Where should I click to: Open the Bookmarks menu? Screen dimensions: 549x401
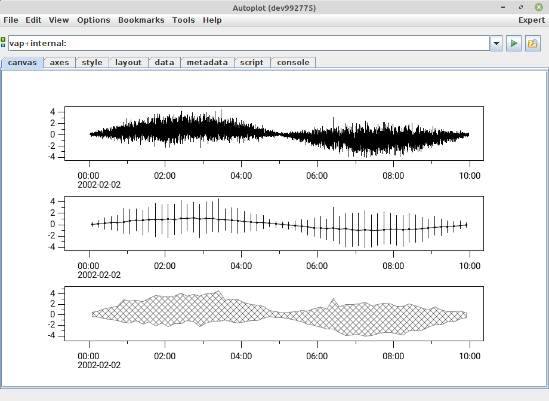(141, 20)
